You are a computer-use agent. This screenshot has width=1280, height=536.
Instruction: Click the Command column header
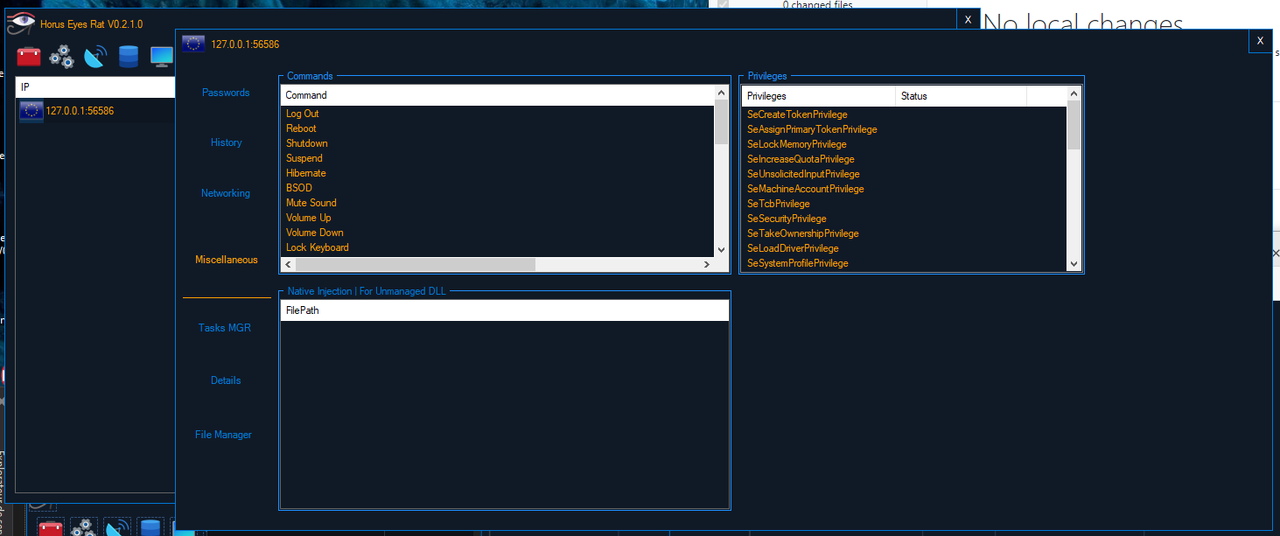point(497,95)
